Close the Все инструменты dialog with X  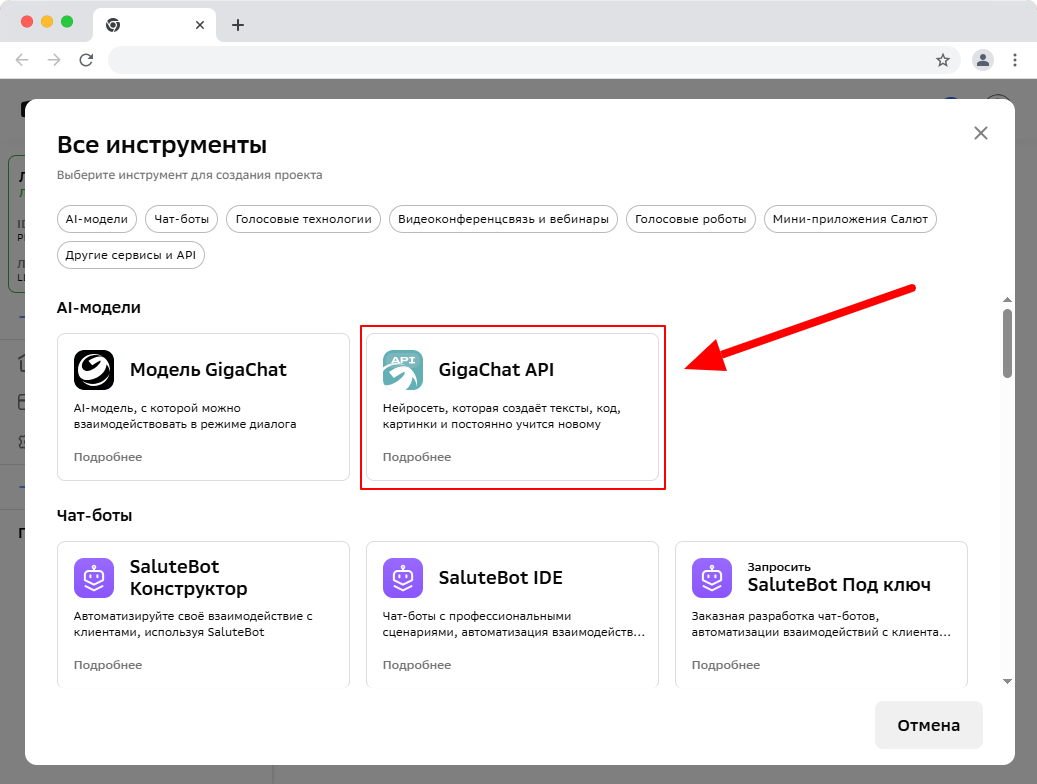(981, 133)
